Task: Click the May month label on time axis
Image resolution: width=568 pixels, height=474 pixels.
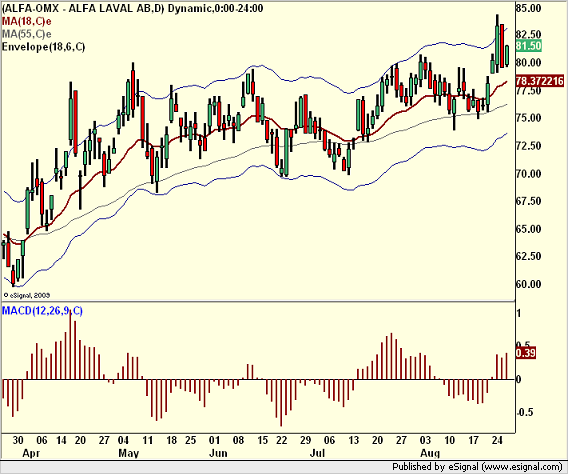Action: 129,453
